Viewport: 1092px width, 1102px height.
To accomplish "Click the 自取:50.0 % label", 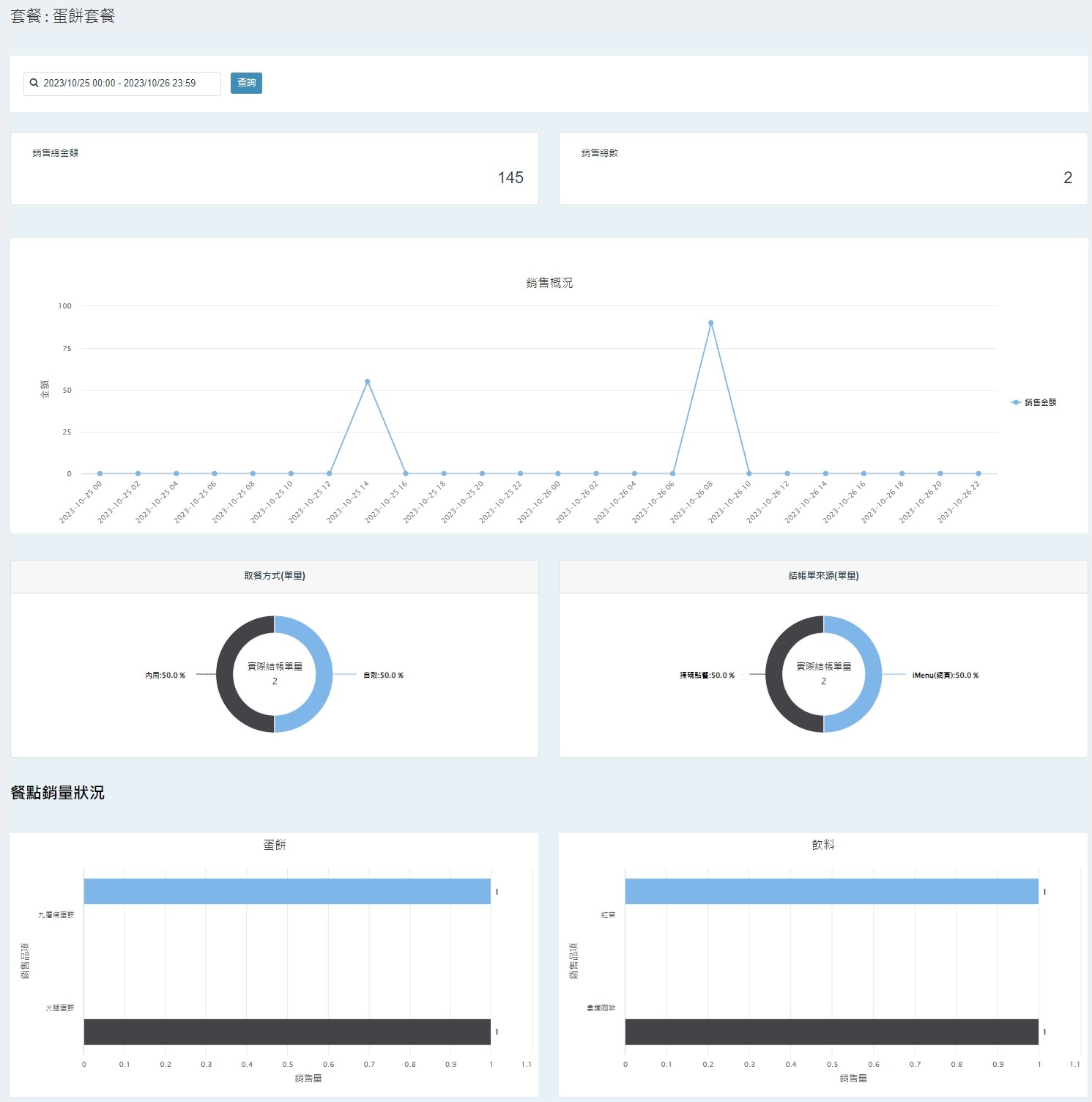I will [383, 676].
